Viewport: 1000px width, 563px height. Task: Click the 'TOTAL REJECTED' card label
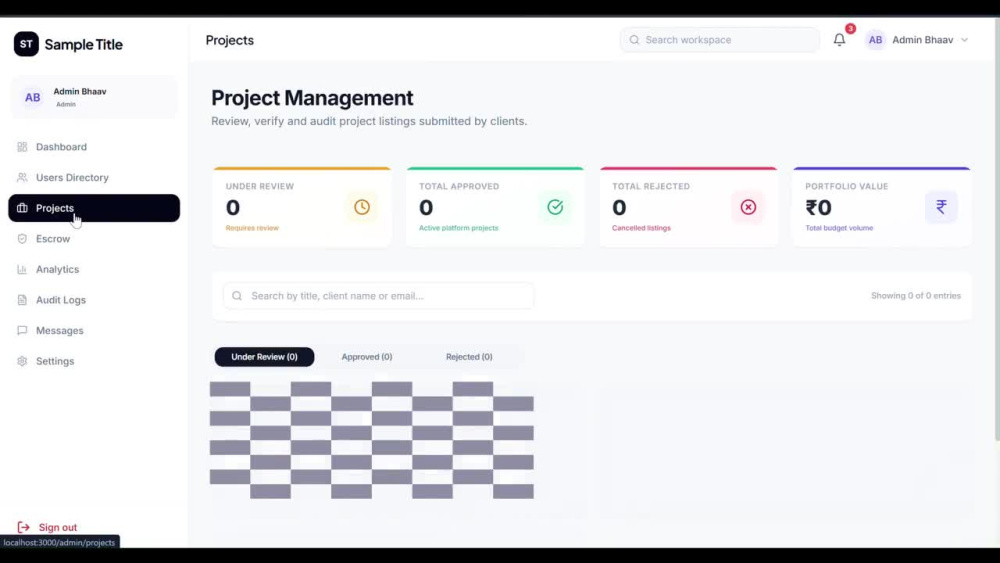click(x=651, y=186)
